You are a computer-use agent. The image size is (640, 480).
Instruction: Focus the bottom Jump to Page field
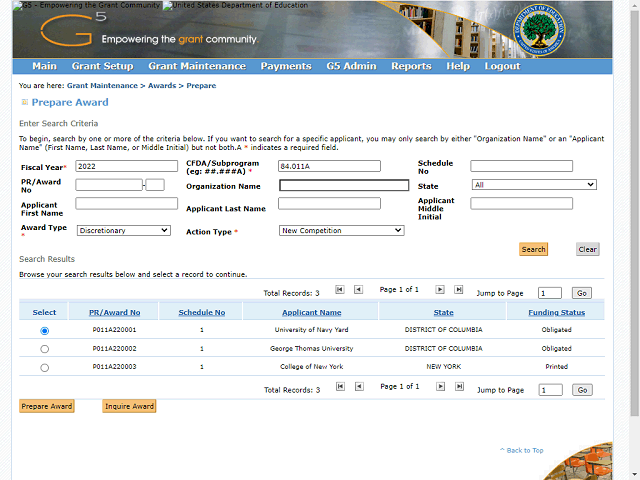(551, 390)
